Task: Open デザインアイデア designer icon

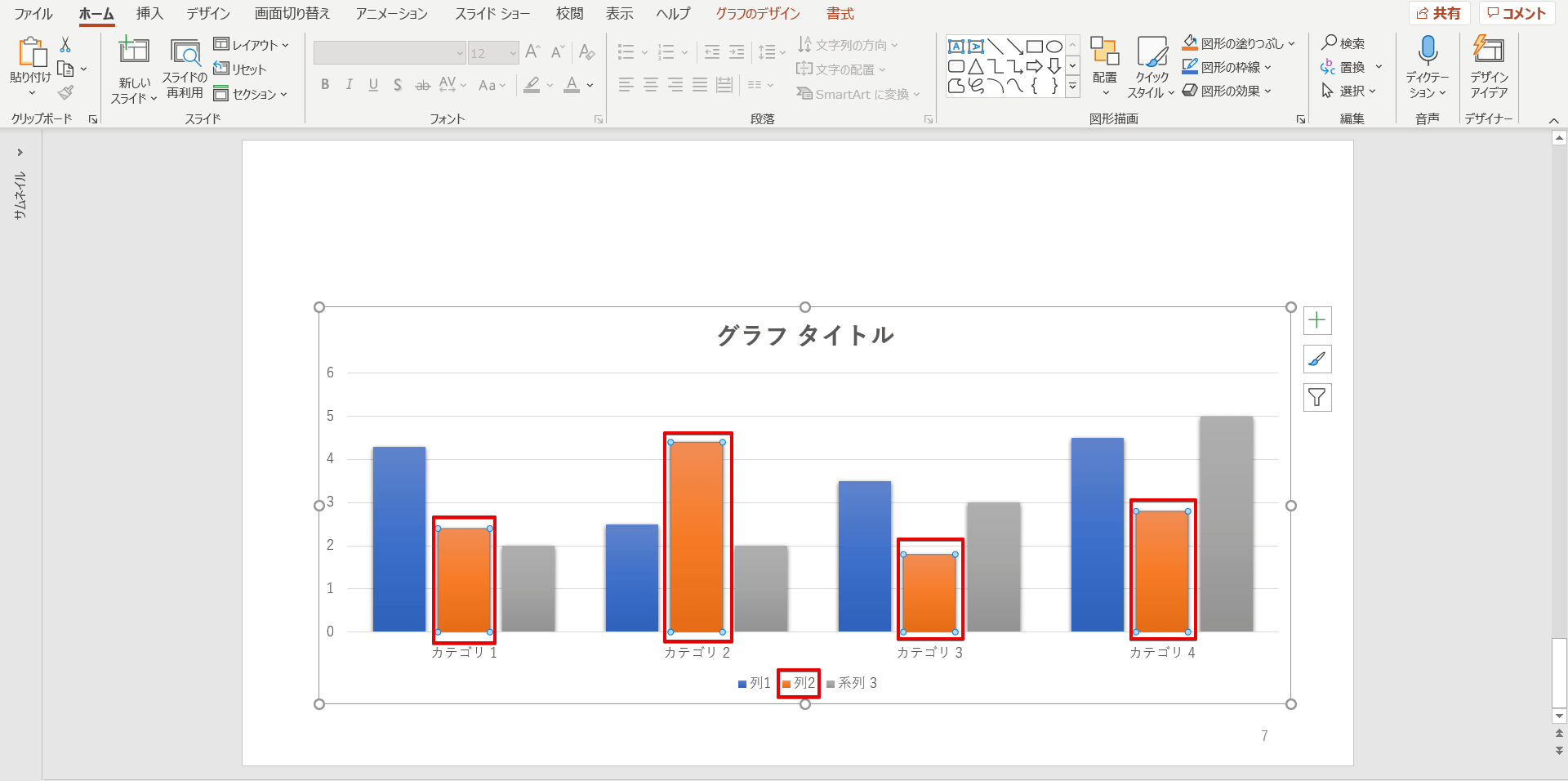Action: (x=1489, y=49)
